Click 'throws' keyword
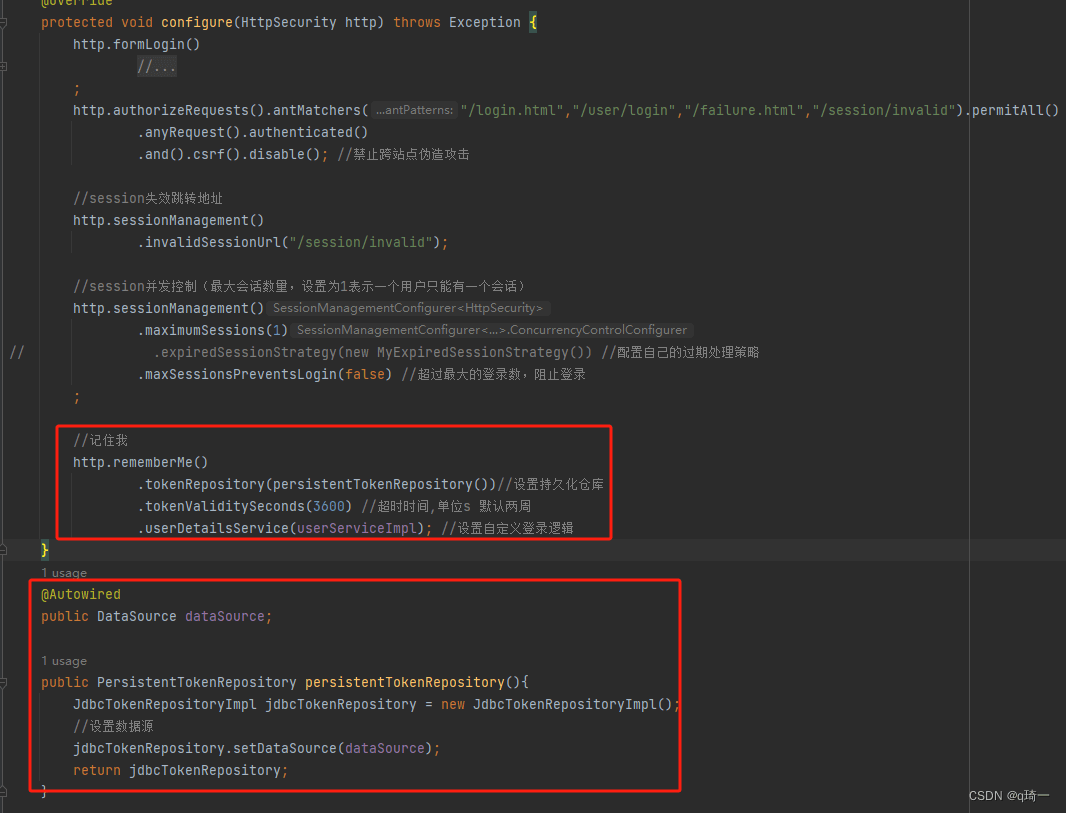This screenshot has width=1066, height=813. click(x=417, y=22)
